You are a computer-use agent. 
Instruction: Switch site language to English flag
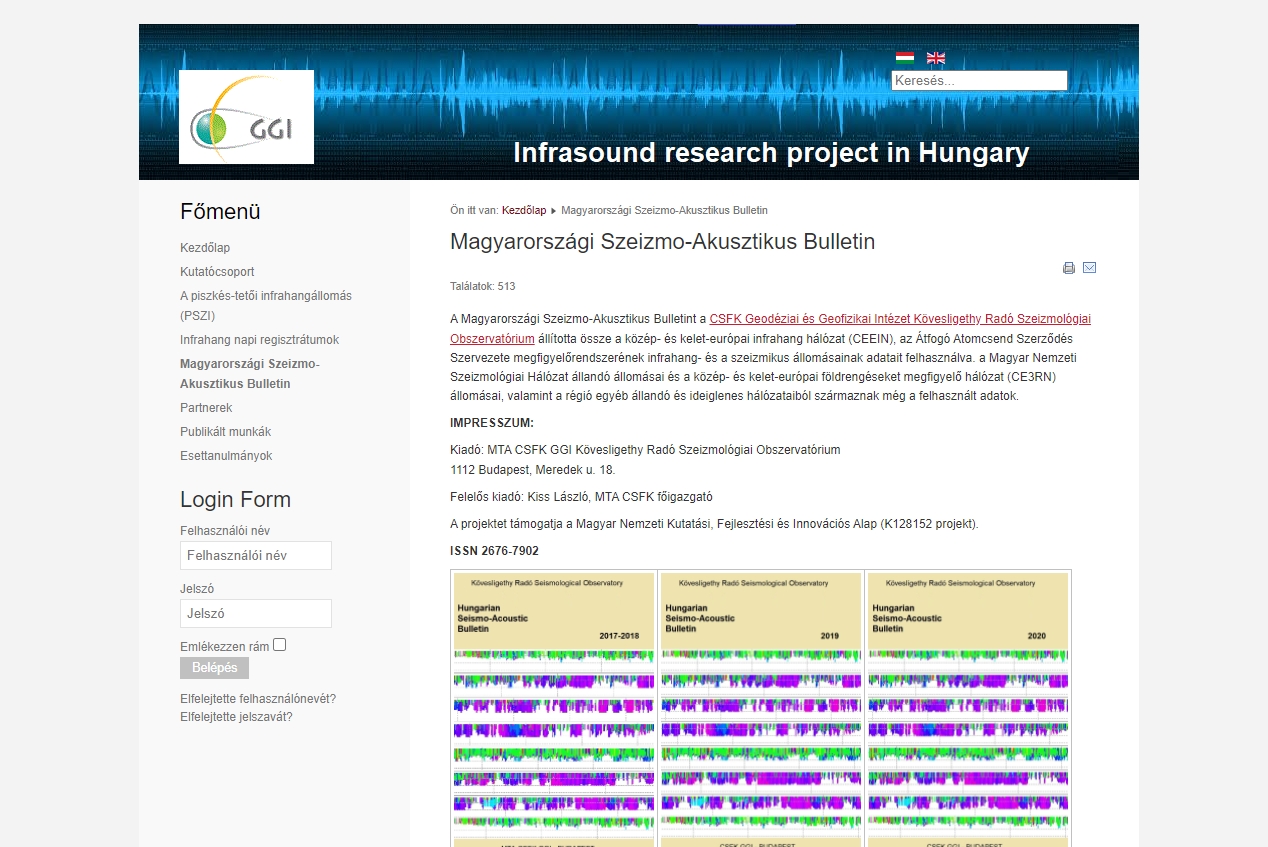click(x=936, y=58)
